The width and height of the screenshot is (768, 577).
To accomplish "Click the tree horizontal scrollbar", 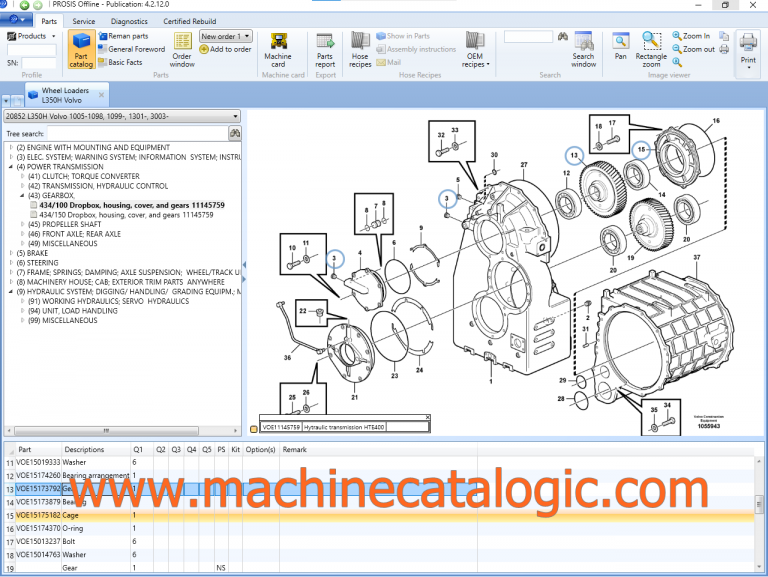I will tap(106, 431).
